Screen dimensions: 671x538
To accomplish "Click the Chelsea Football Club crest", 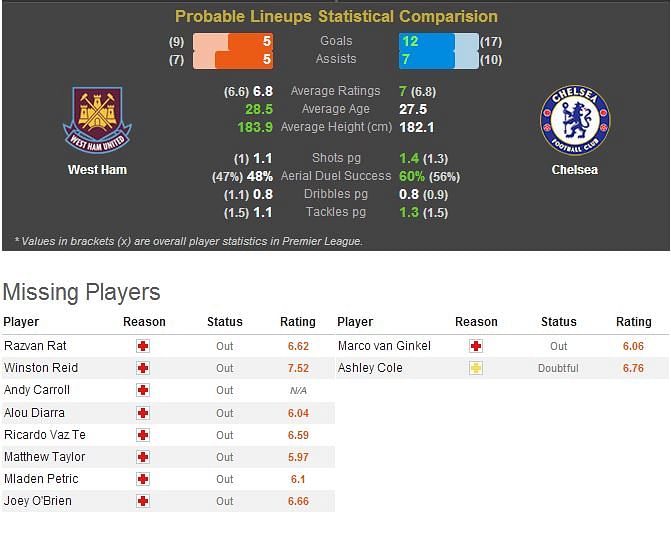I will pyautogui.click(x=575, y=120).
